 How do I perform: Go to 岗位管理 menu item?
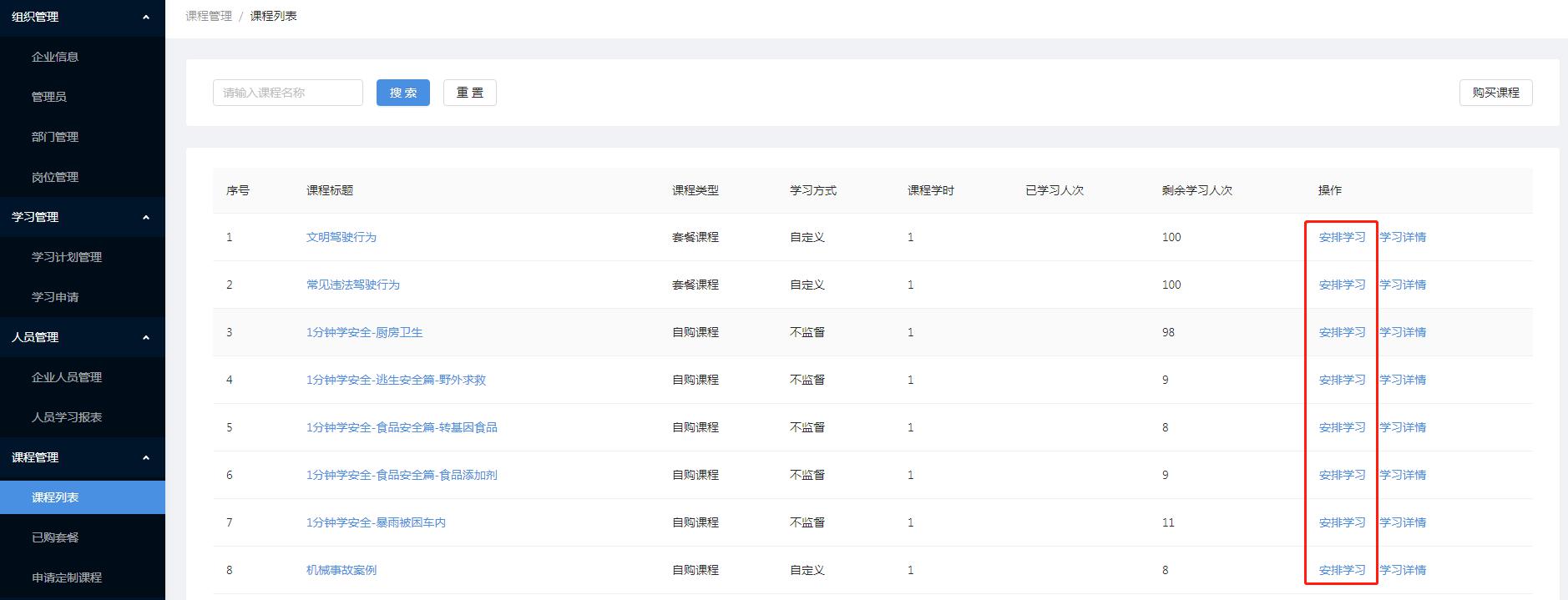click(55, 177)
